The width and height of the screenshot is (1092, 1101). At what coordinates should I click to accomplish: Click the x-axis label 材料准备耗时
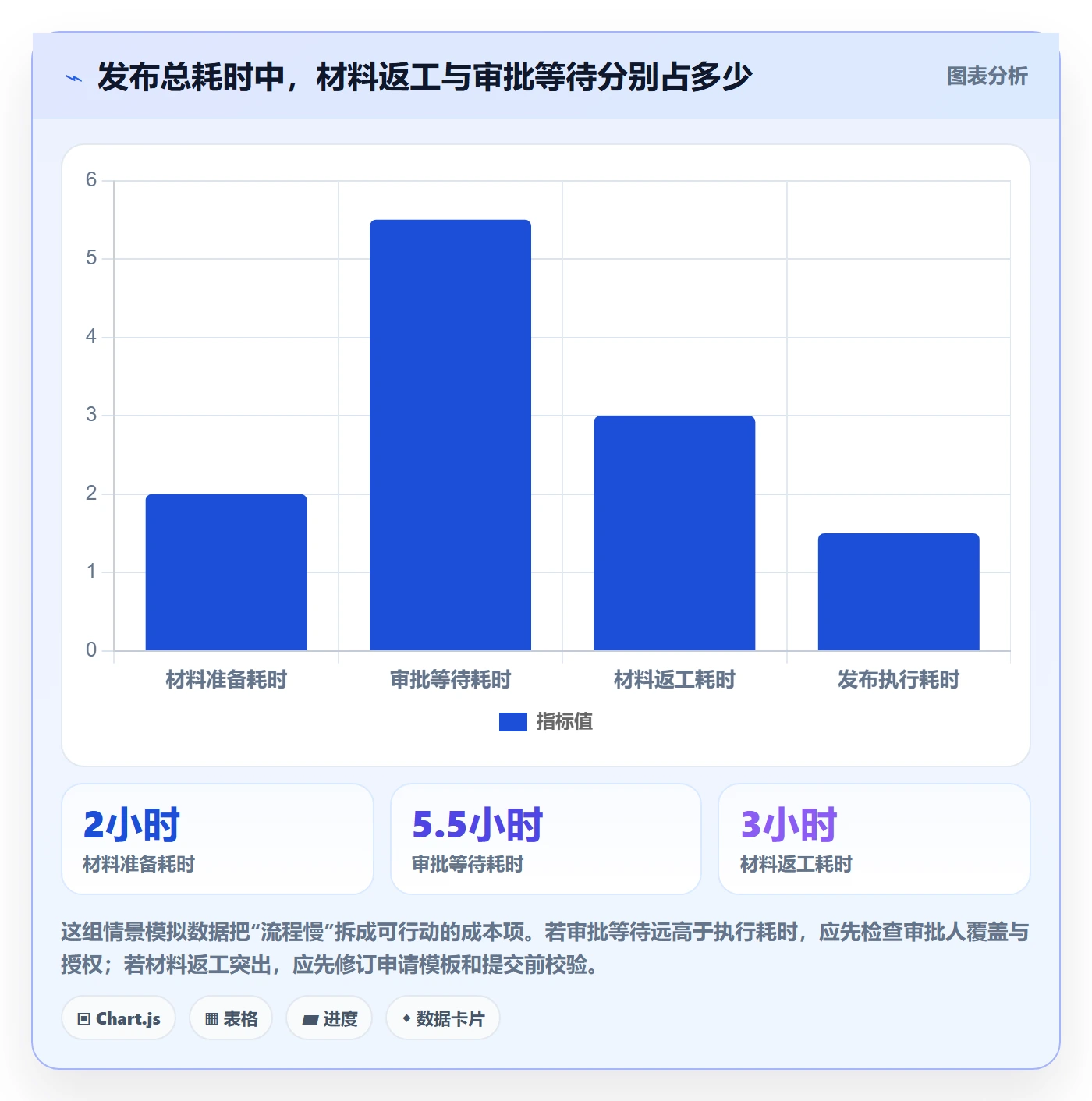226,680
